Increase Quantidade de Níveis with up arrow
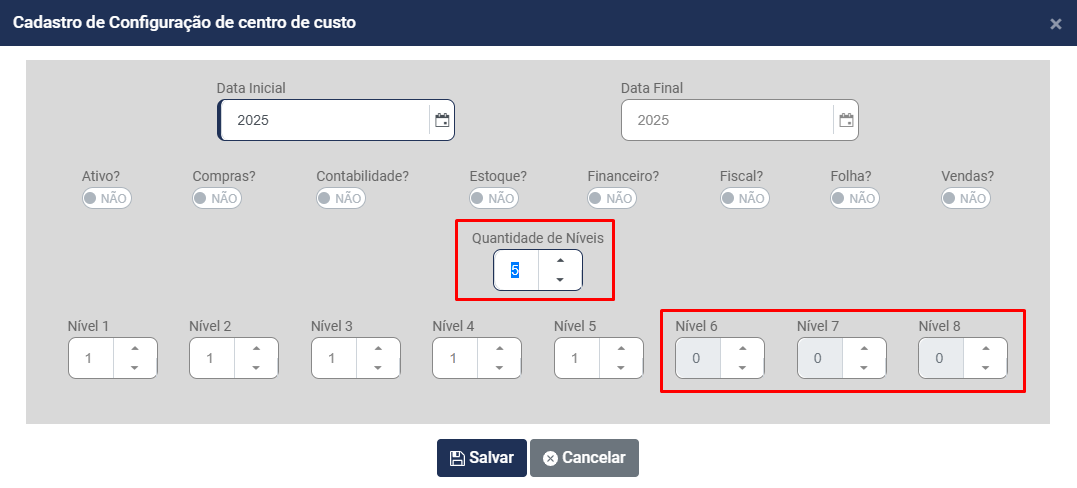Screen dimensions: 1077x488 (x=560, y=261)
